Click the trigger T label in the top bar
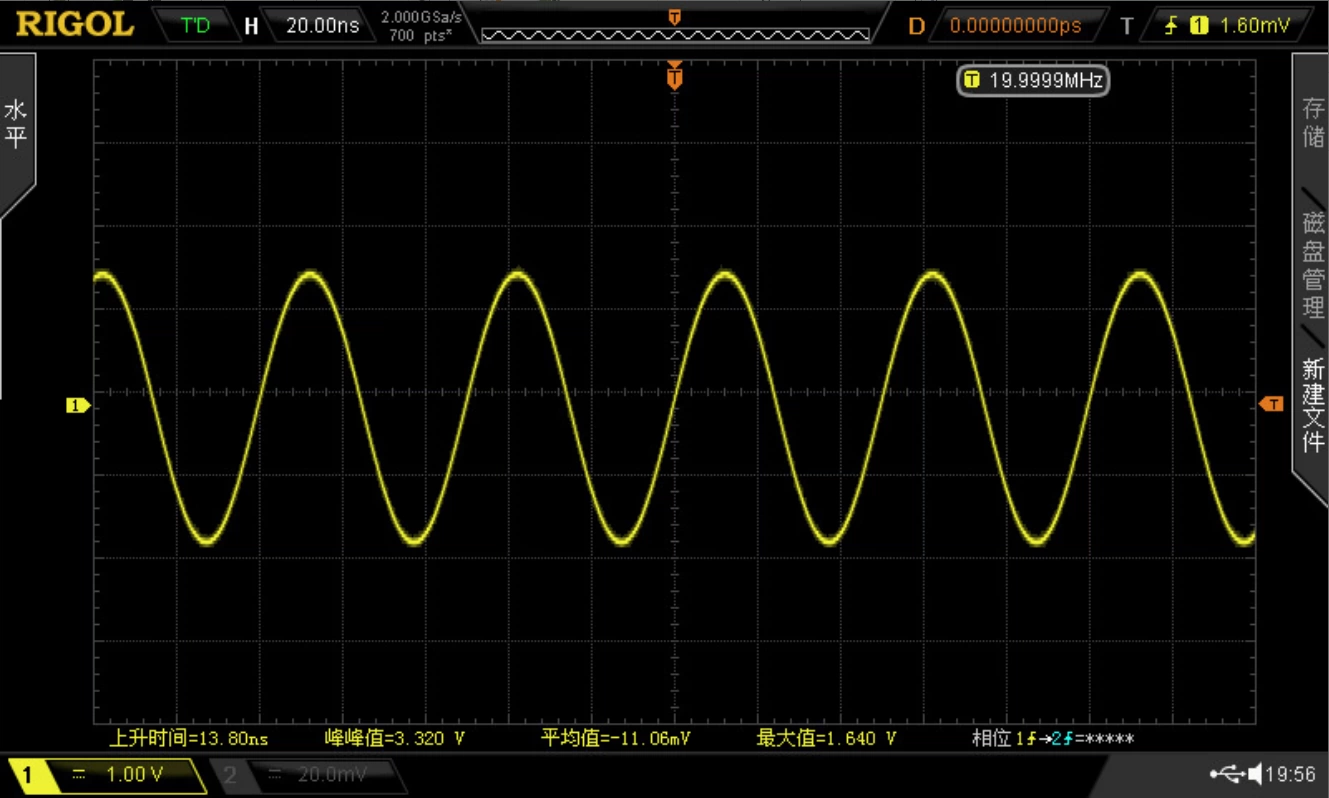The image size is (1329, 798). 1127,26
